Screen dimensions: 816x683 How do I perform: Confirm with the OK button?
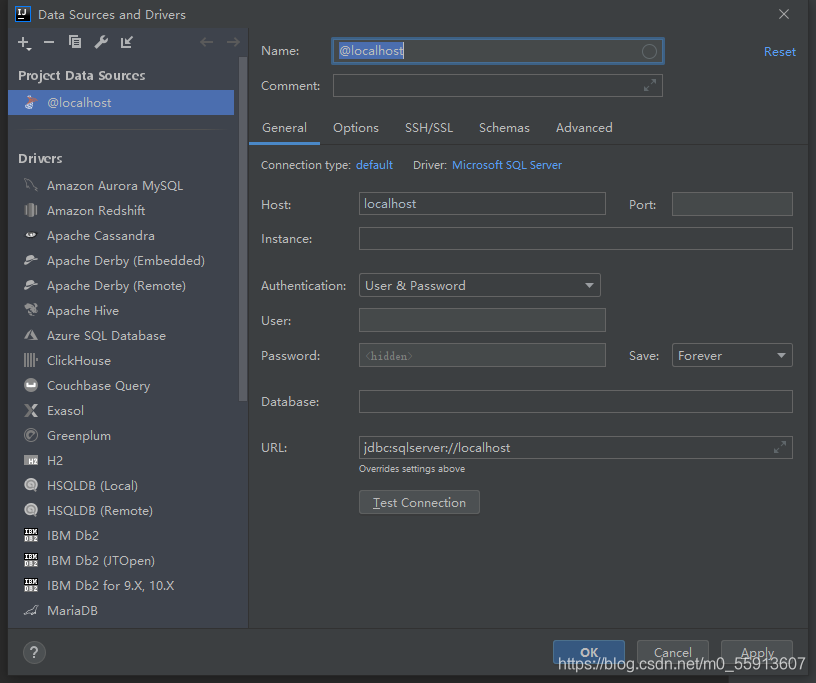[x=589, y=652]
